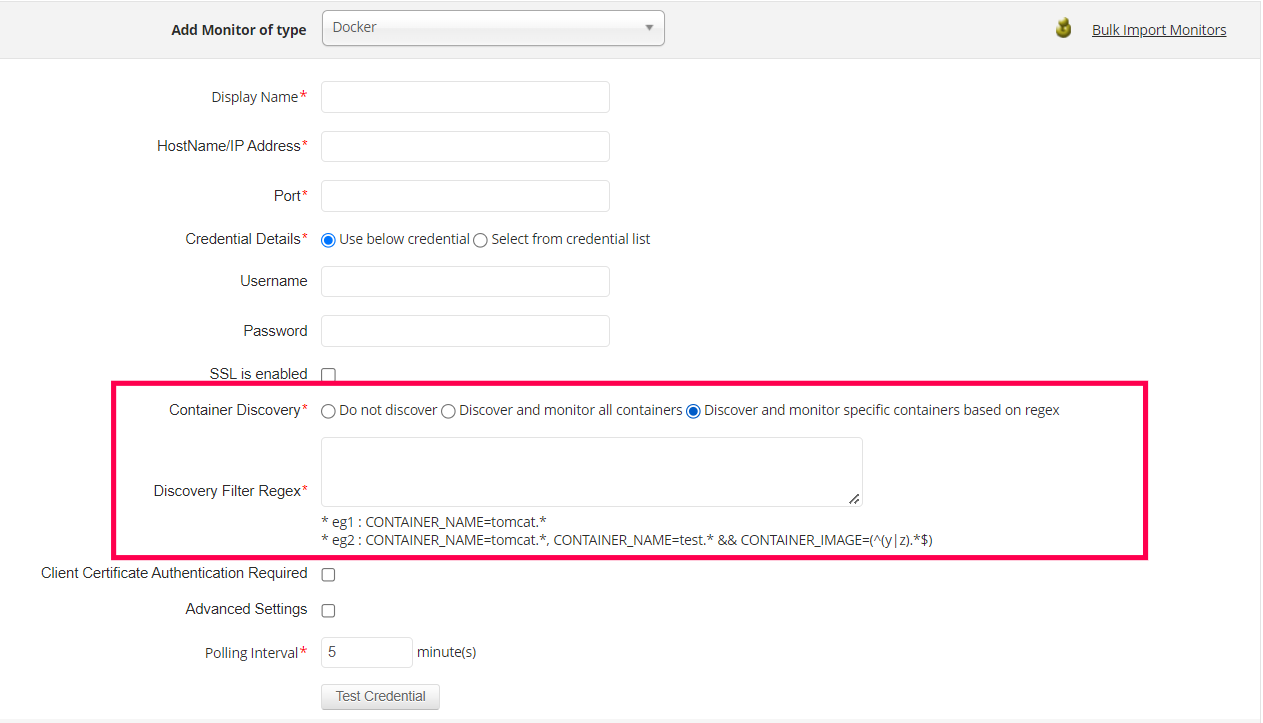
Task: Select the Do not discover option
Action: coord(328,410)
